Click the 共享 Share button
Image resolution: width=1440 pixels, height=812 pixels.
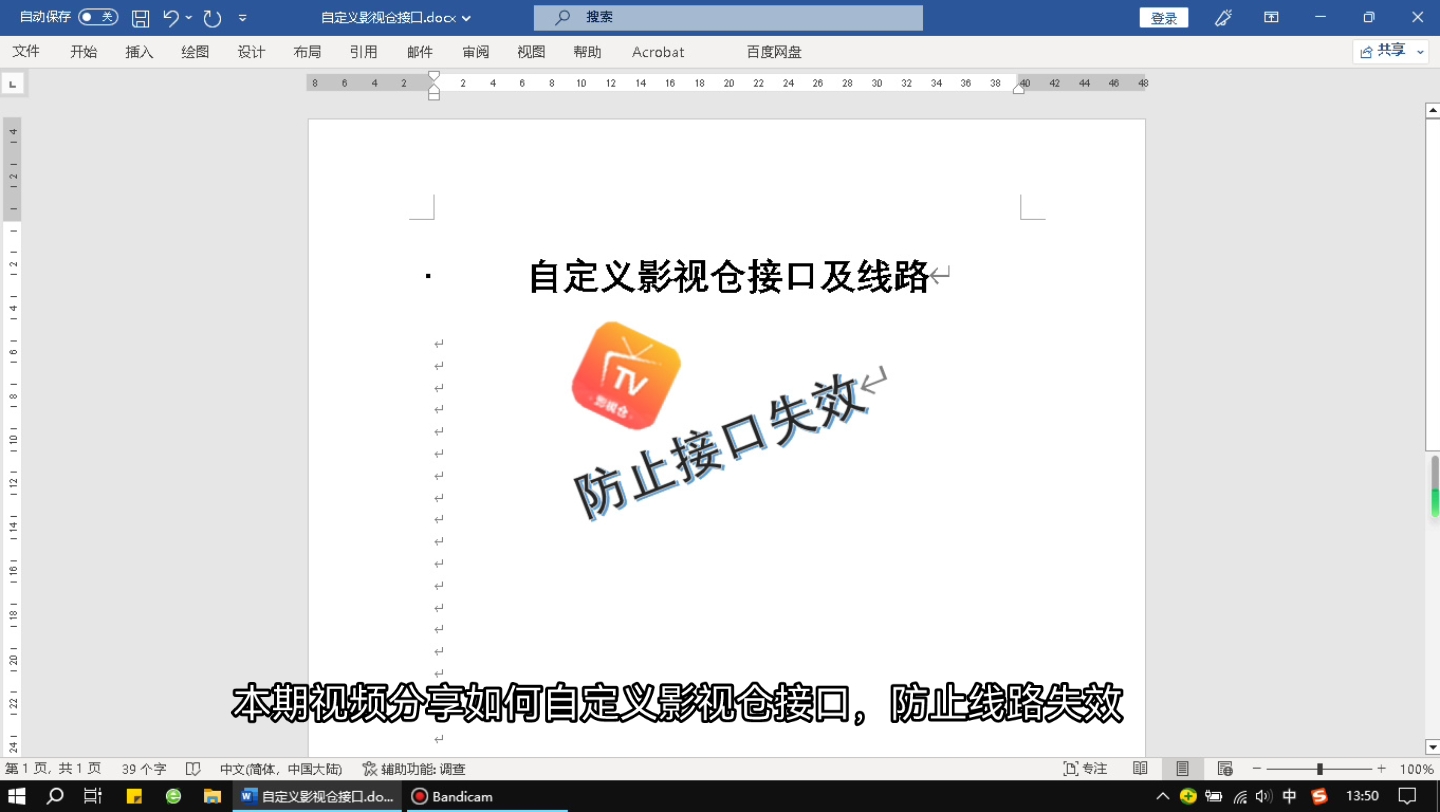tap(1383, 51)
